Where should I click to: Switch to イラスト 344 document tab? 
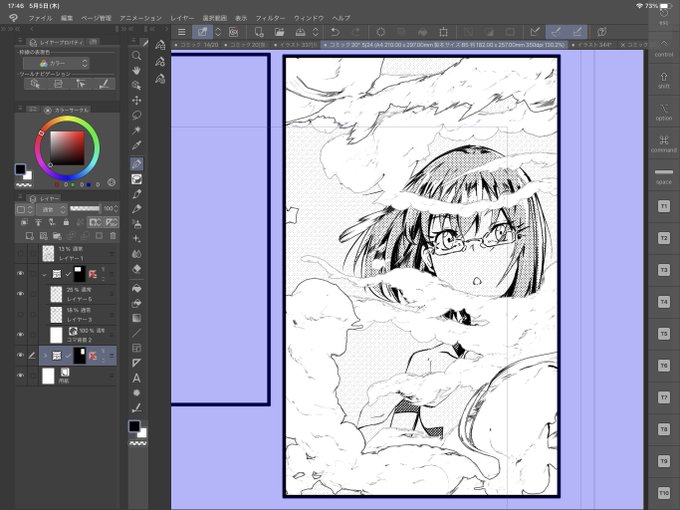[x=592, y=45]
